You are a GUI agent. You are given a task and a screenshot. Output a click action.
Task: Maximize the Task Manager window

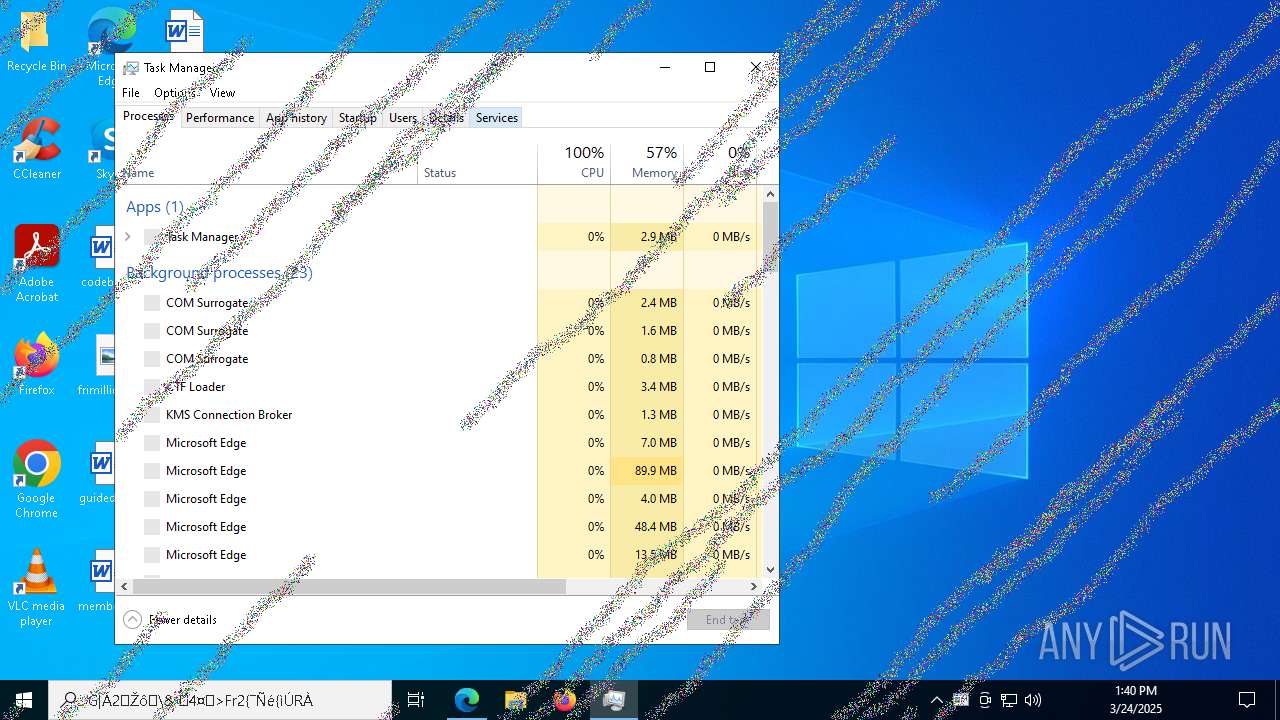click(710, 67)
